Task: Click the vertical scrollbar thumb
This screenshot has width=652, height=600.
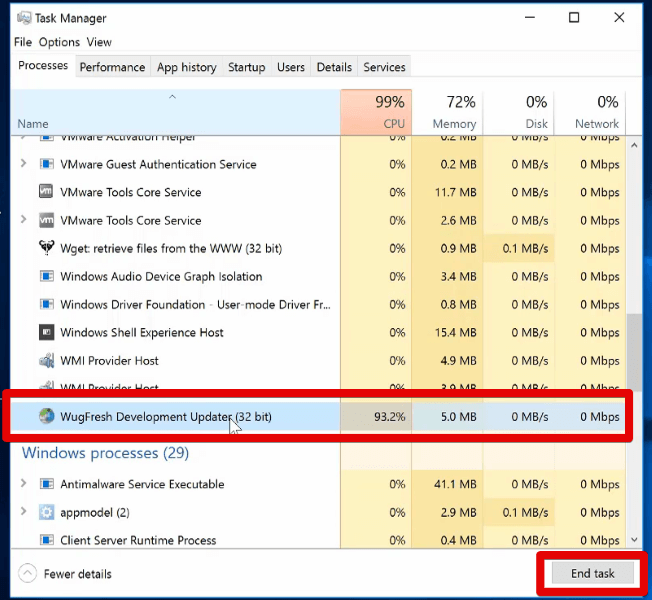Action: (x=634, y=351)
